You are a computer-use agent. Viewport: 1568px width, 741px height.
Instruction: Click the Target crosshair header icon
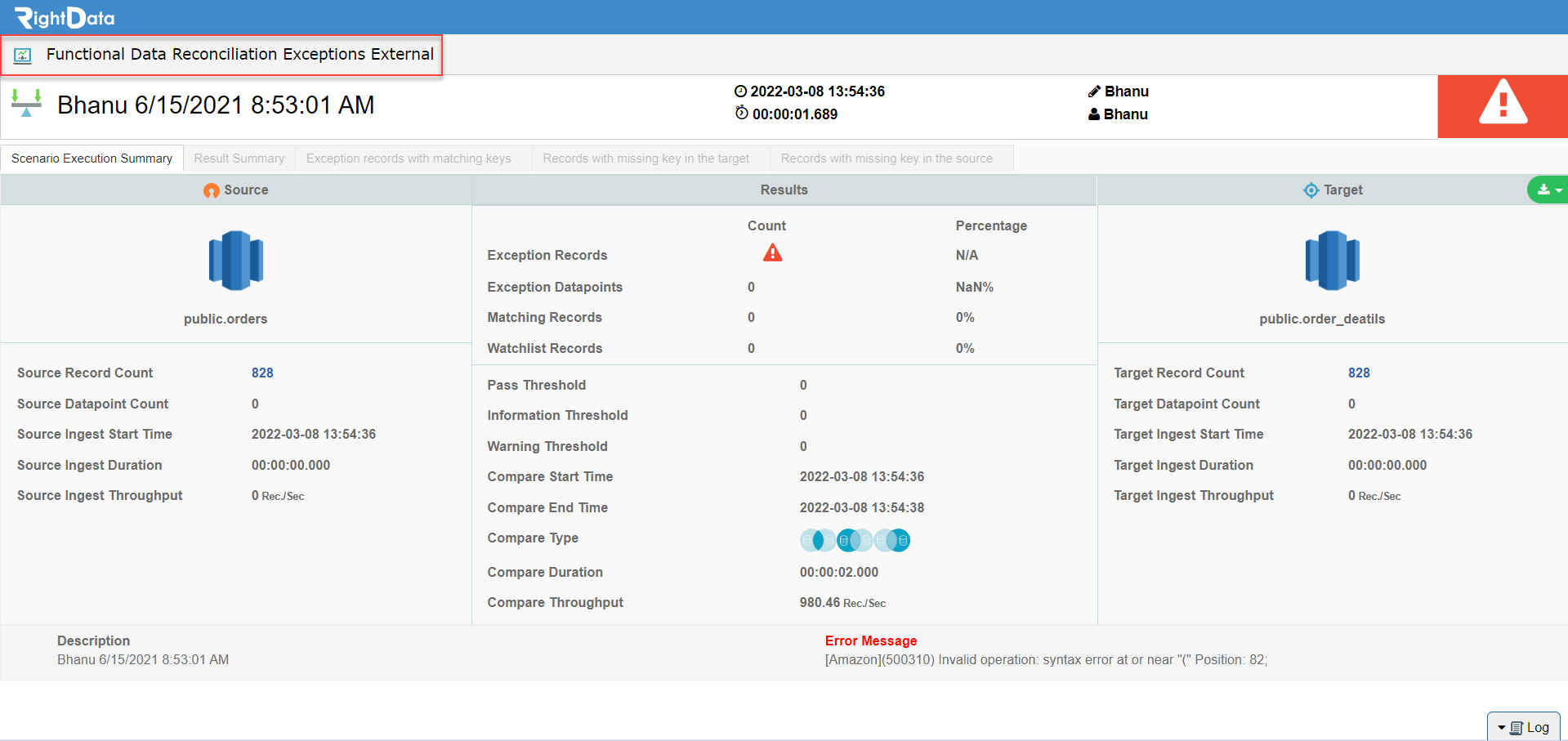click(x=1311, y=190)
